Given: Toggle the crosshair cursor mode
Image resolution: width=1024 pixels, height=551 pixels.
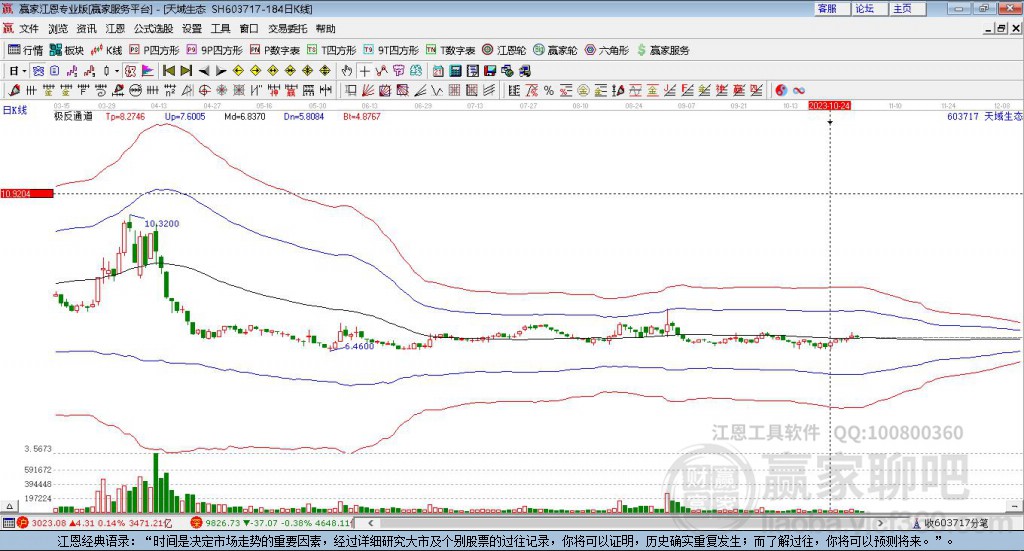Looking at the screenshot, I should 364,71.
